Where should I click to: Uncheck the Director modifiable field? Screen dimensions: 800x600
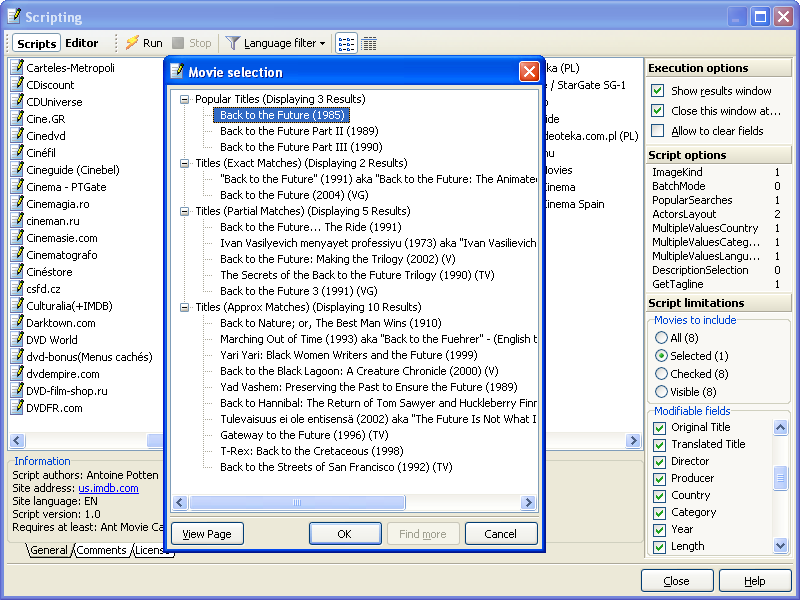click(660, 462)
